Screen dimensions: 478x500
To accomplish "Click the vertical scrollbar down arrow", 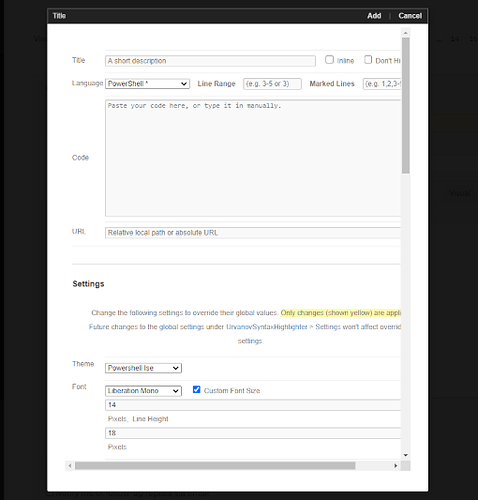I will click(406, 455).
